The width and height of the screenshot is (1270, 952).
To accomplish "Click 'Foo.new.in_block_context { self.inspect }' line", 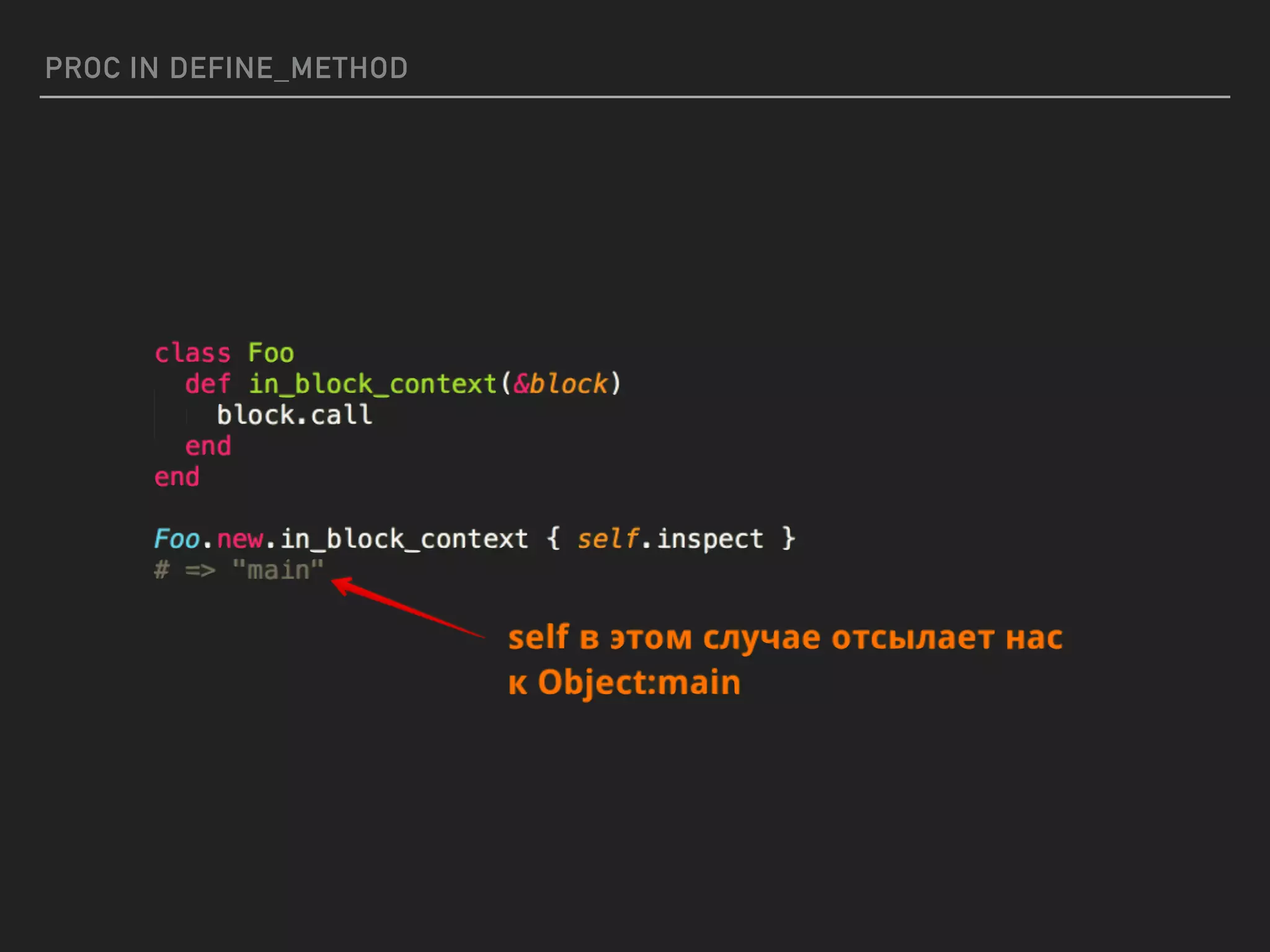I will point(475,539).
